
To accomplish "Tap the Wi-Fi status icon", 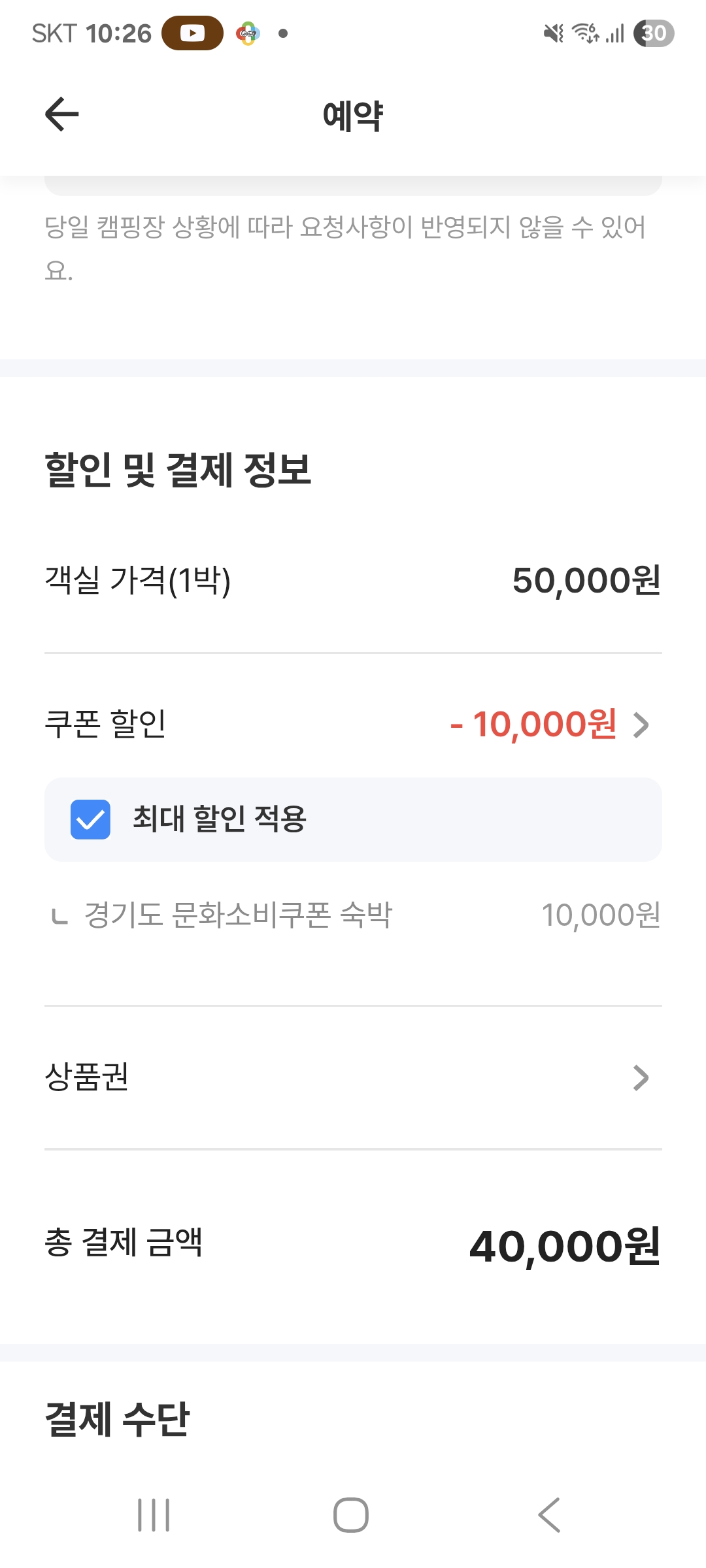I will pyautogui.click(x=585, y=33).
